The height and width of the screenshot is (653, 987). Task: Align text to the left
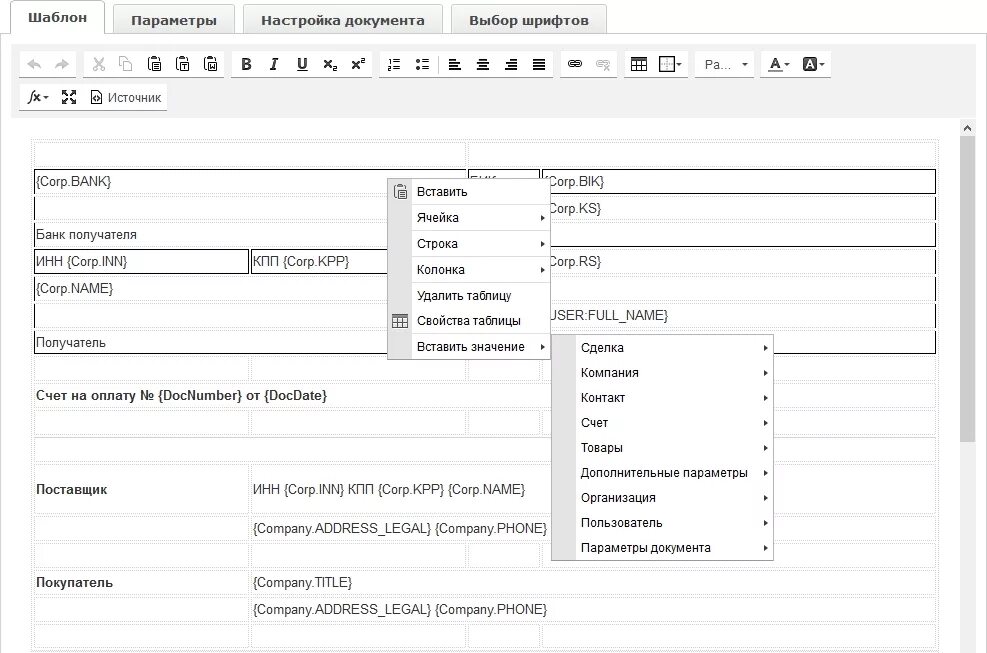[x=454, y=64]
